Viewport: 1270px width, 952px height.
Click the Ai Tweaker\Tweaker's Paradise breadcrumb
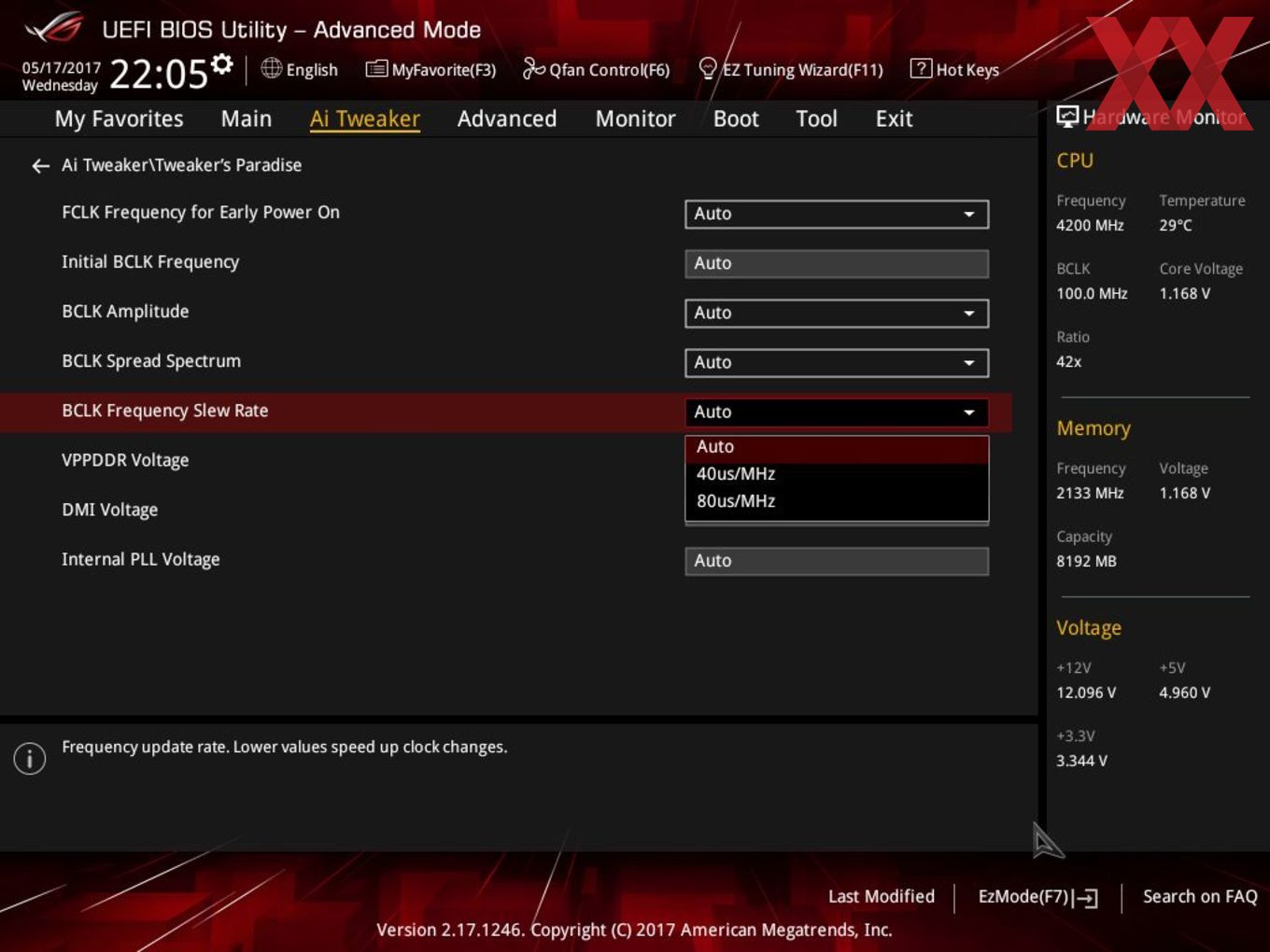(x=181, y=165)
